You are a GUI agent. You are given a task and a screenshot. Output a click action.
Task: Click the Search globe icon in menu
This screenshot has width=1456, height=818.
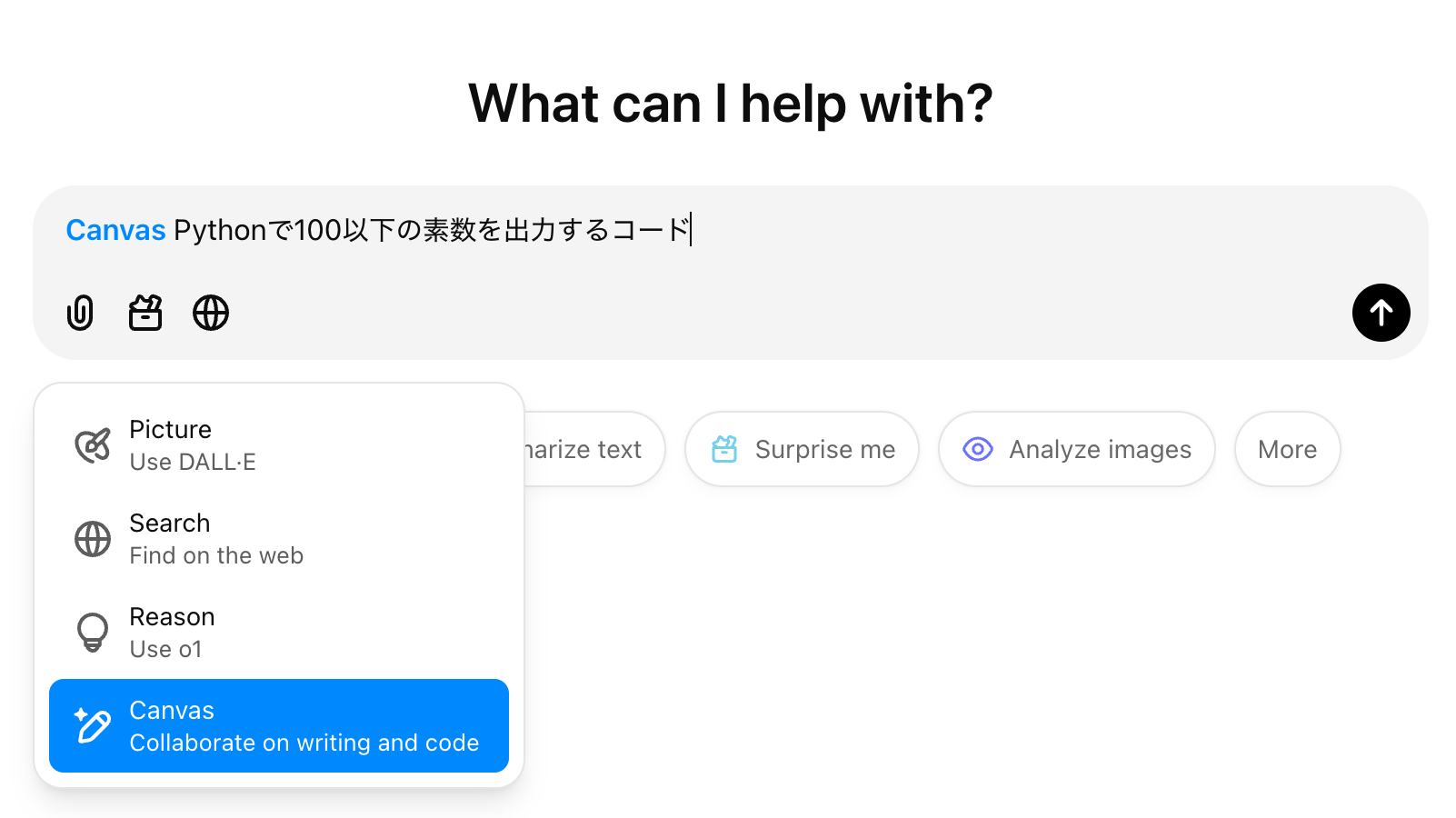pyautogui.click(x=93, y=539)
